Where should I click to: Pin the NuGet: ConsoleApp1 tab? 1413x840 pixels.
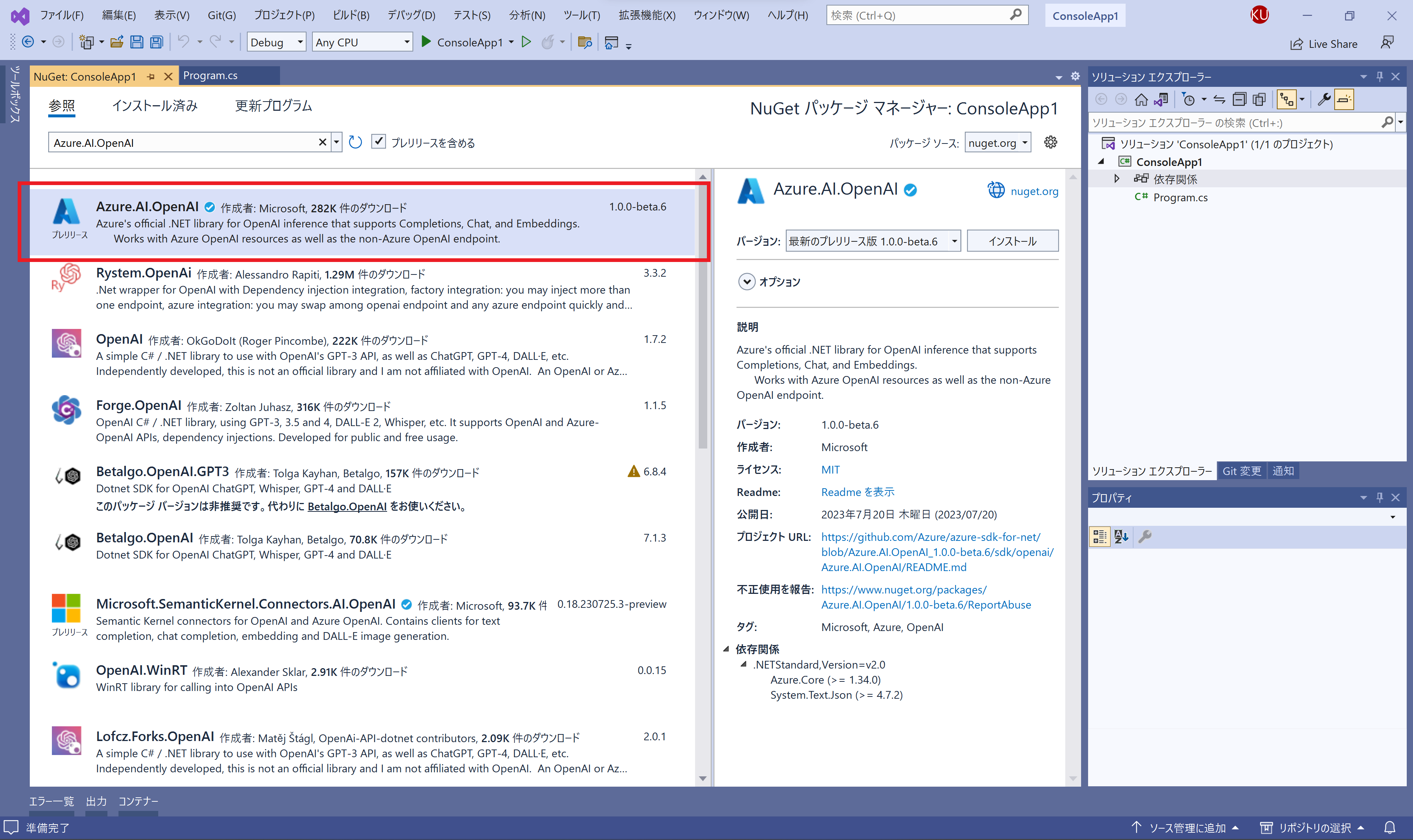pos(150,77)
